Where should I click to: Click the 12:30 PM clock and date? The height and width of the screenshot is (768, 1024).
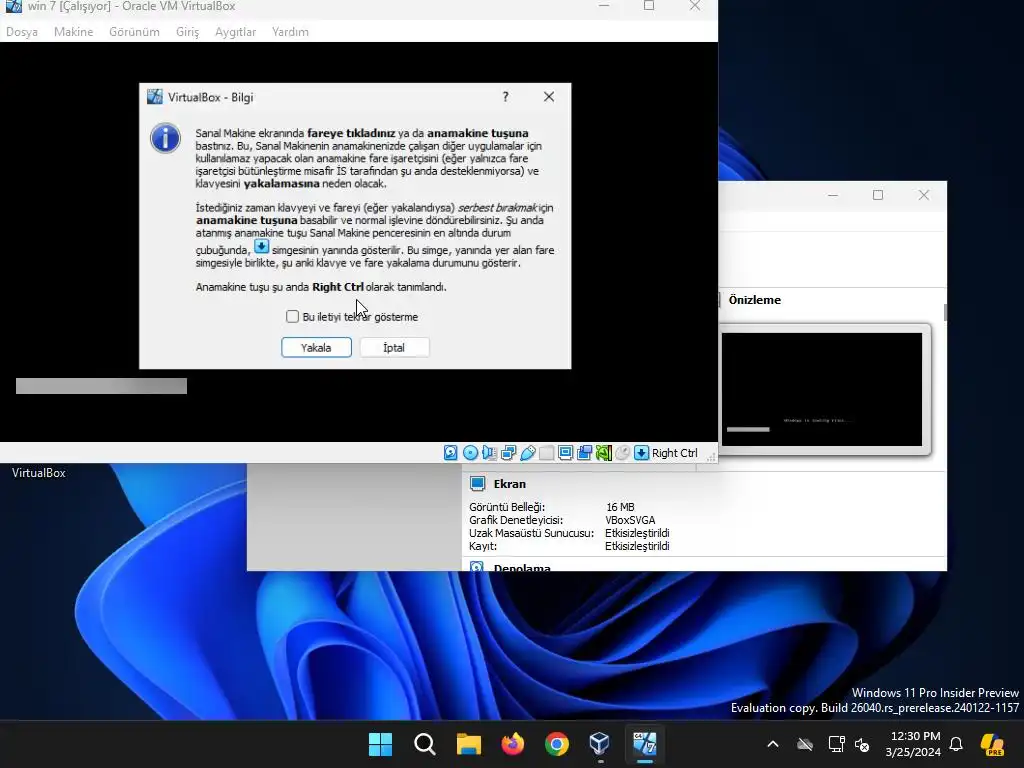[x=913, y=744]
